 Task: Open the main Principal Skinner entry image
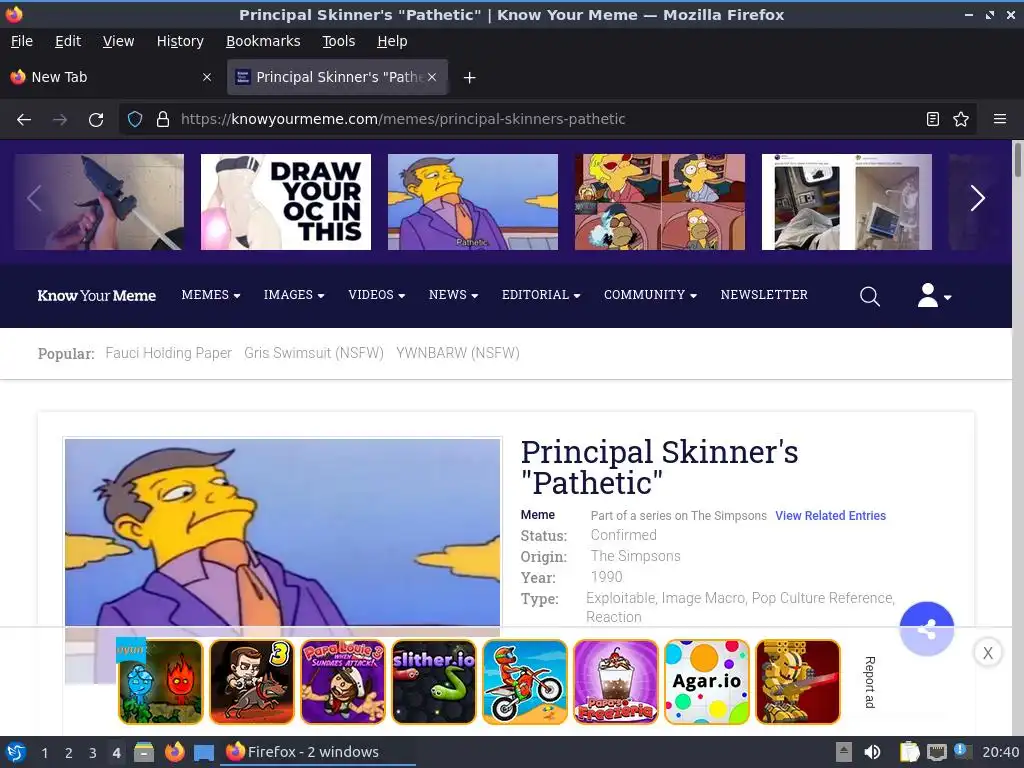click(x=282, y=532)
